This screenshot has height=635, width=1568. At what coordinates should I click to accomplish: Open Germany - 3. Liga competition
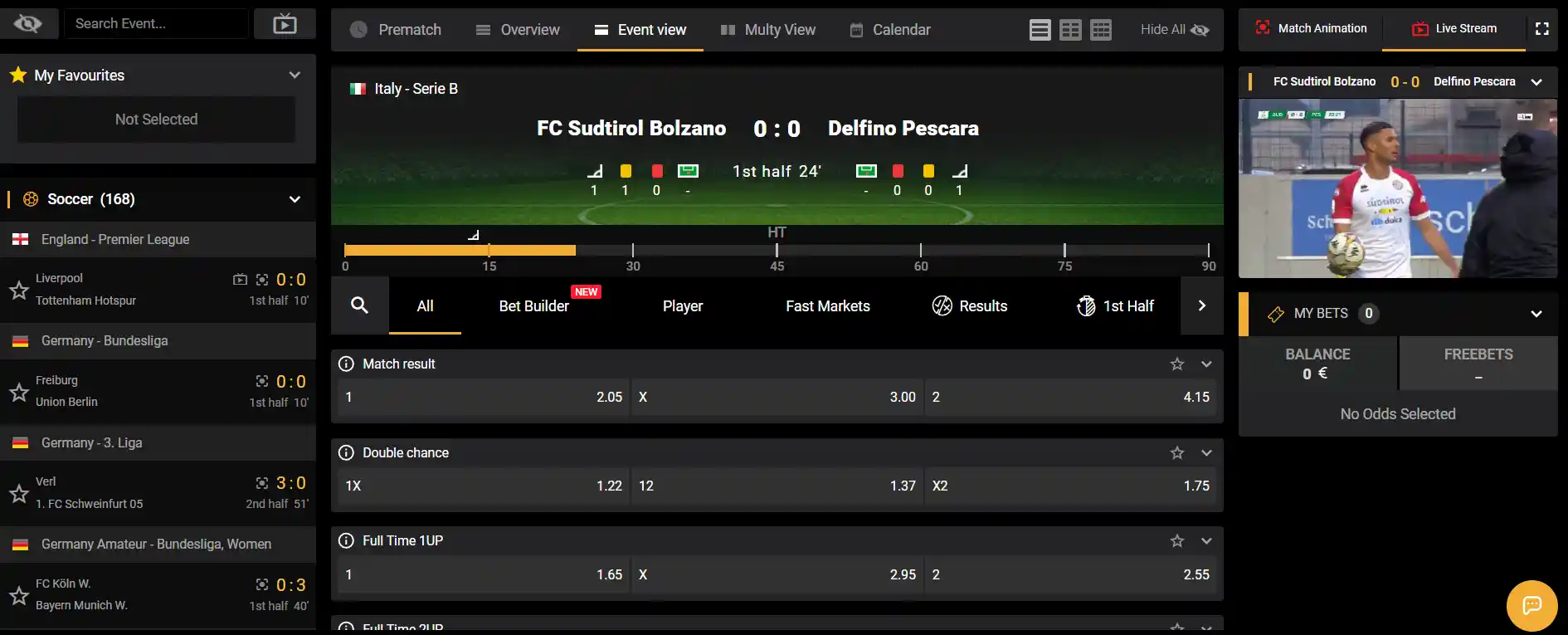point(158,443)
